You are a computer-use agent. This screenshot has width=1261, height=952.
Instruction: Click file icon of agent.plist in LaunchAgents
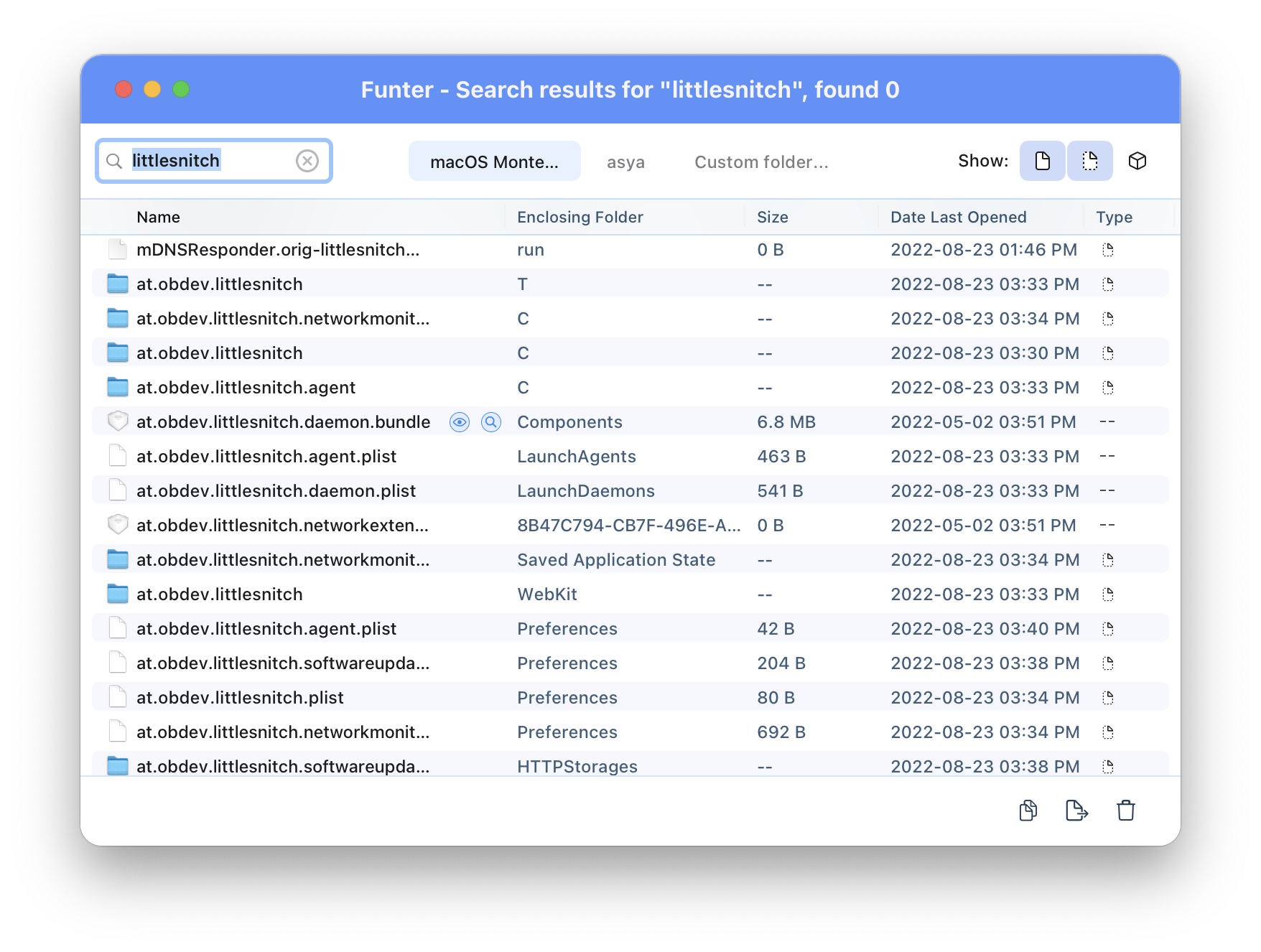pos(118,456)
